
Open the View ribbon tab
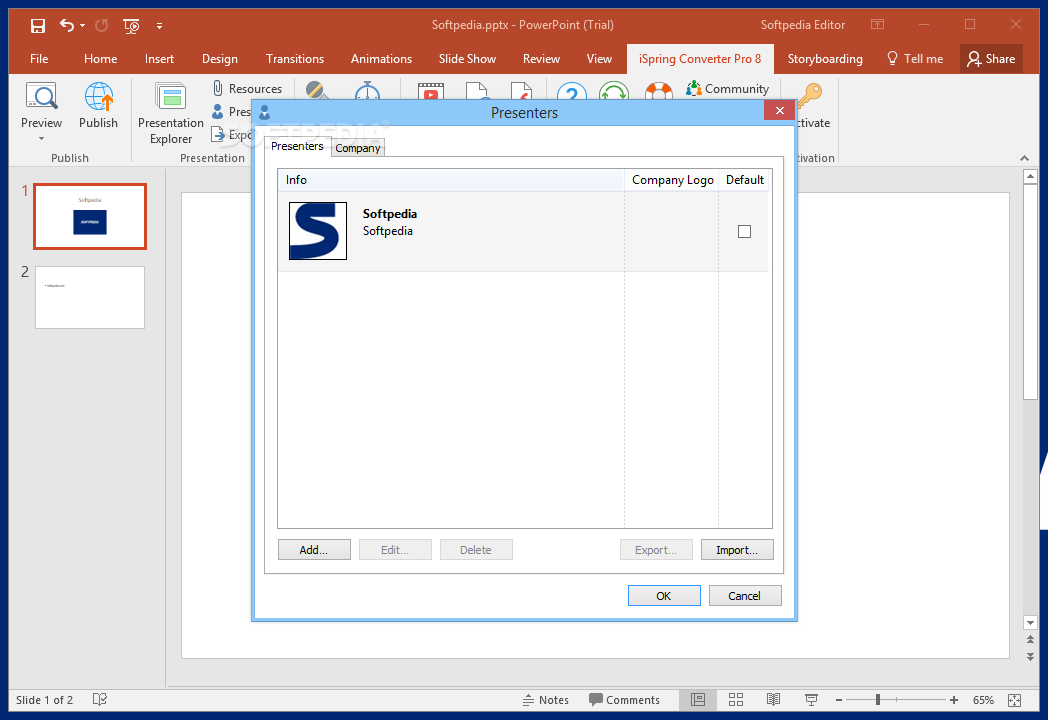[x=599, y=59]
